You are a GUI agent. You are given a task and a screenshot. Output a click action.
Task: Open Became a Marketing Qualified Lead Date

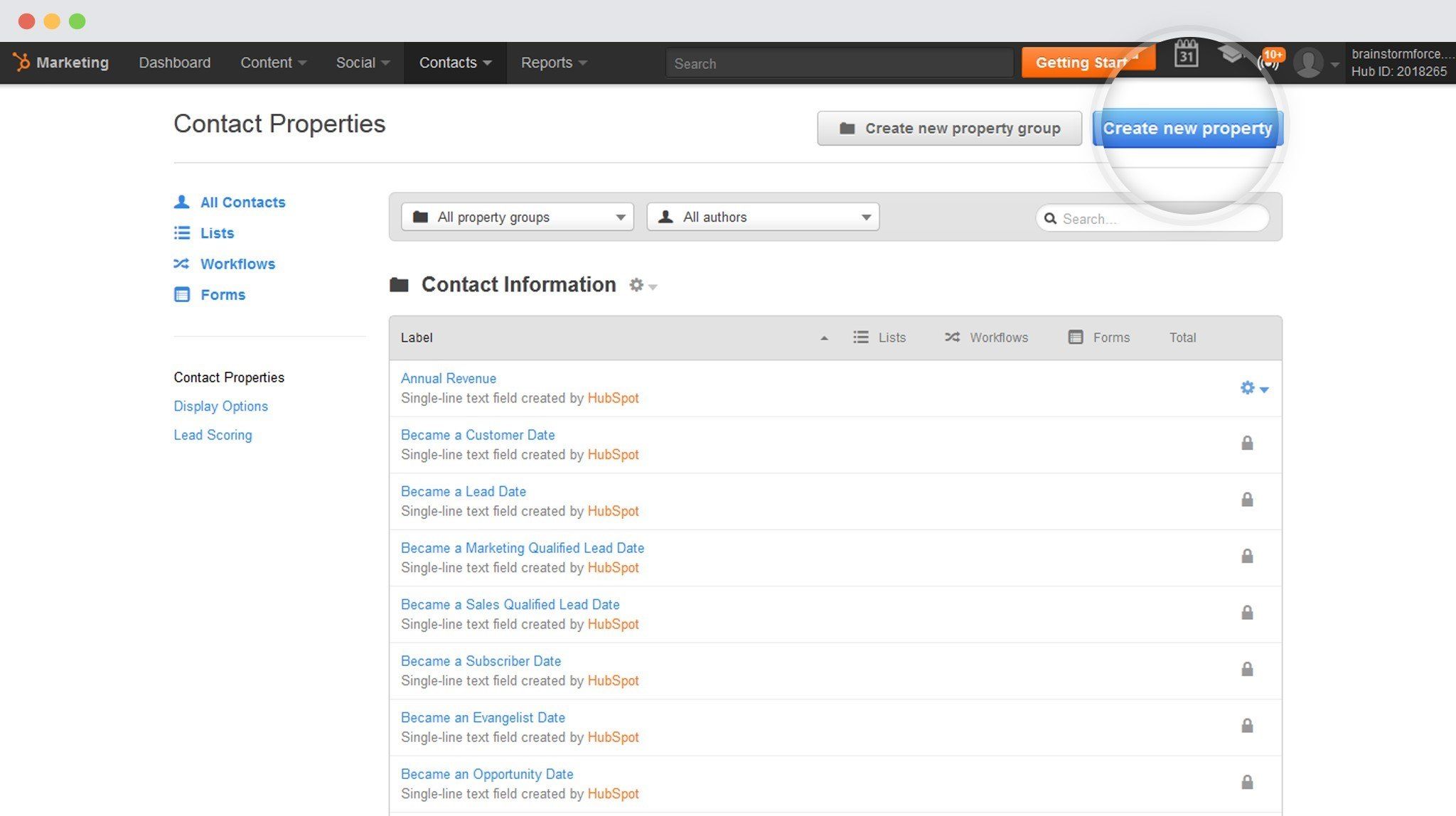pos(523,547)
